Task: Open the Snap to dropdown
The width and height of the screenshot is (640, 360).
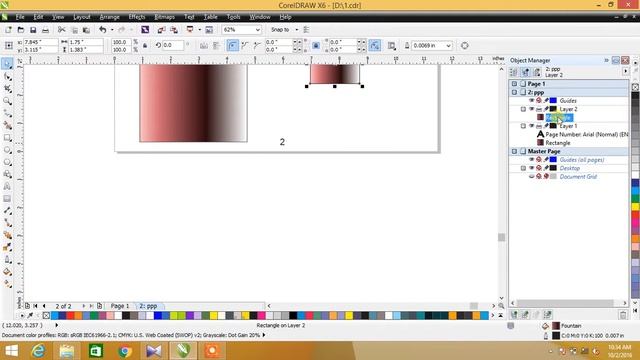Action: [x=296, y=30]
